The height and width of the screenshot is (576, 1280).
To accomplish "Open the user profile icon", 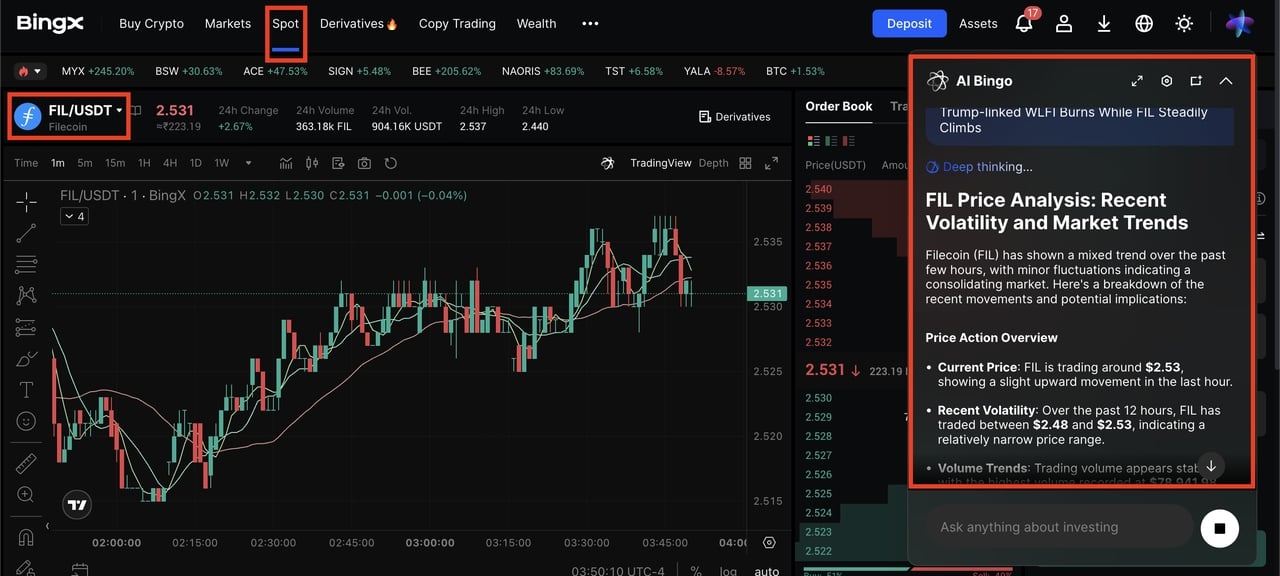I will click(1064, 23).
